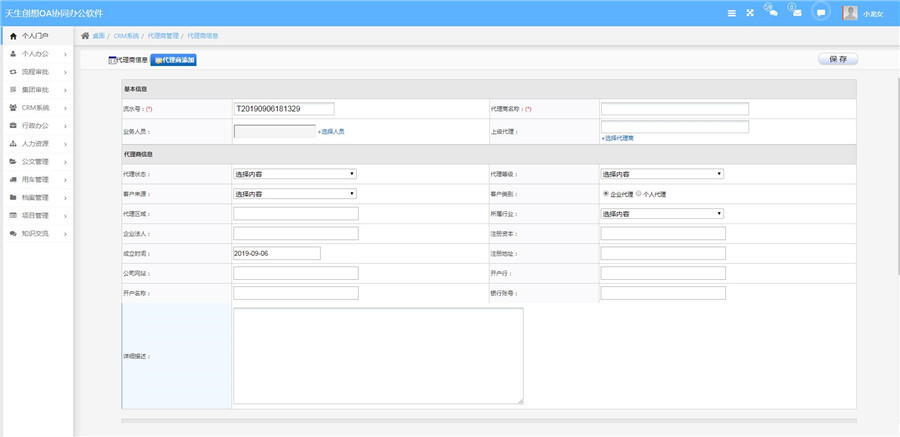900x437 pixels.
Task: Click the 集团审批 sidebar icon
Action: 13,90
